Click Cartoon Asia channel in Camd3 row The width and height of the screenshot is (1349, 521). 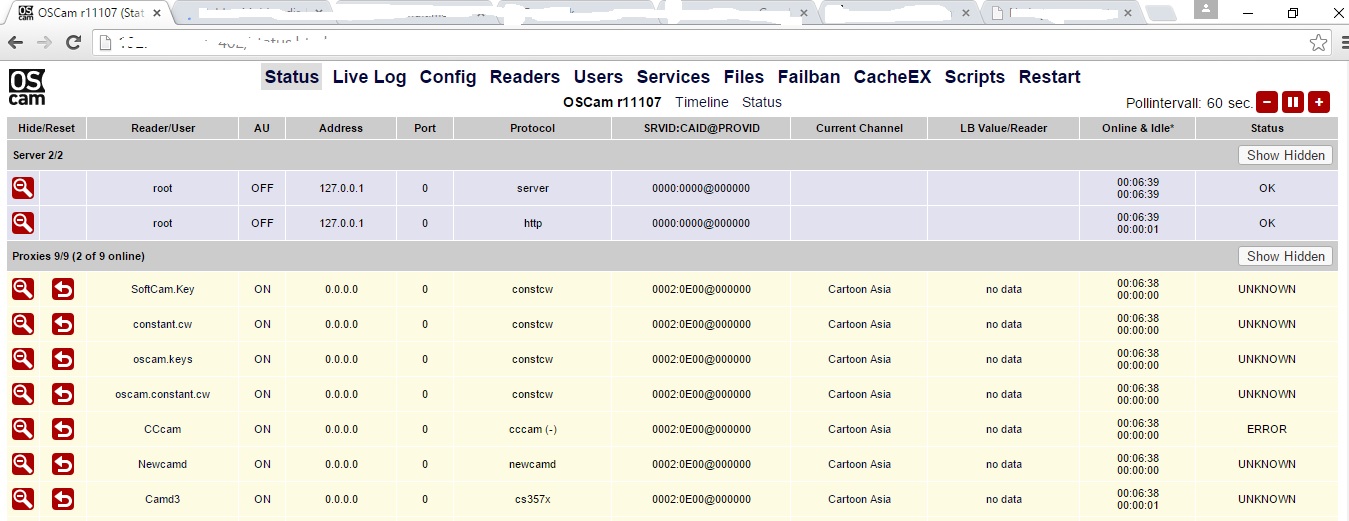click(860, 499)
